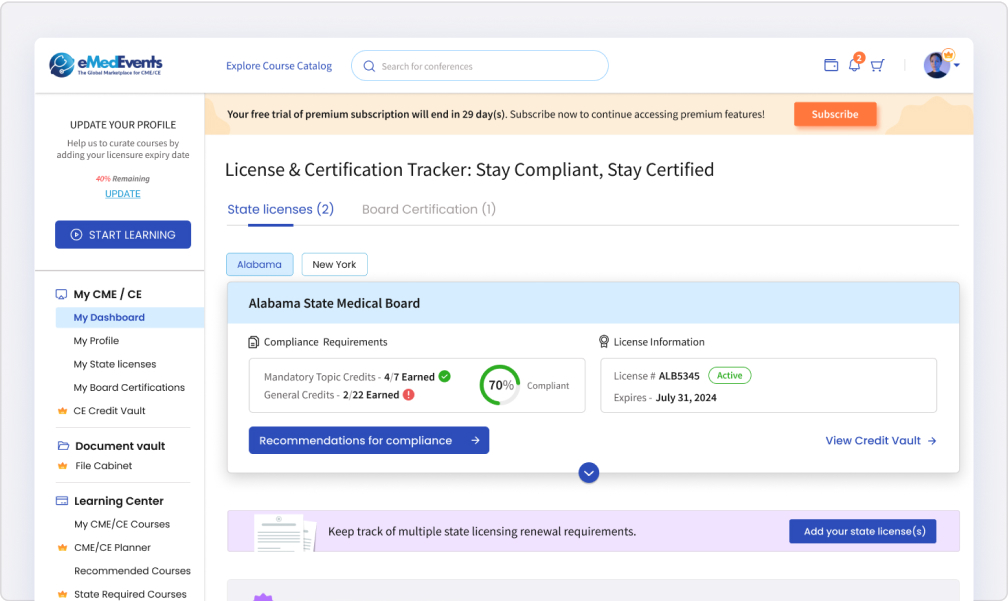Click the My CME / CE section icon
Screen dimensions: 1008x601
61,294
